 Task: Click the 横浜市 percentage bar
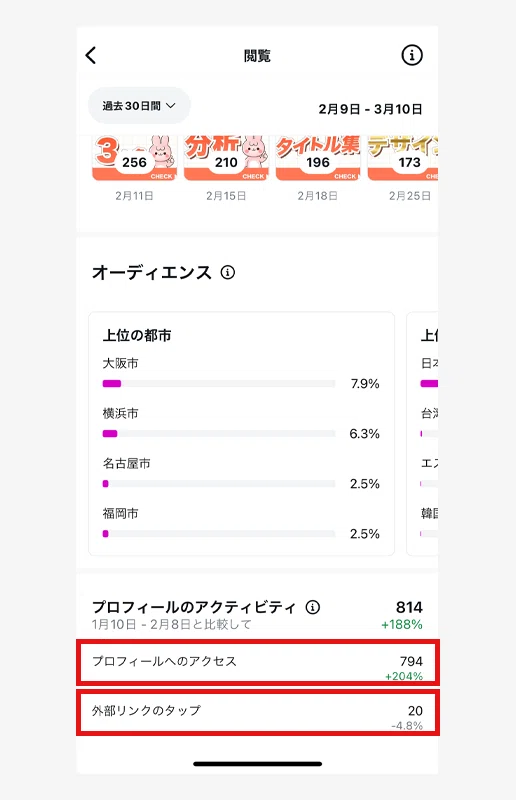coord(218,434)
